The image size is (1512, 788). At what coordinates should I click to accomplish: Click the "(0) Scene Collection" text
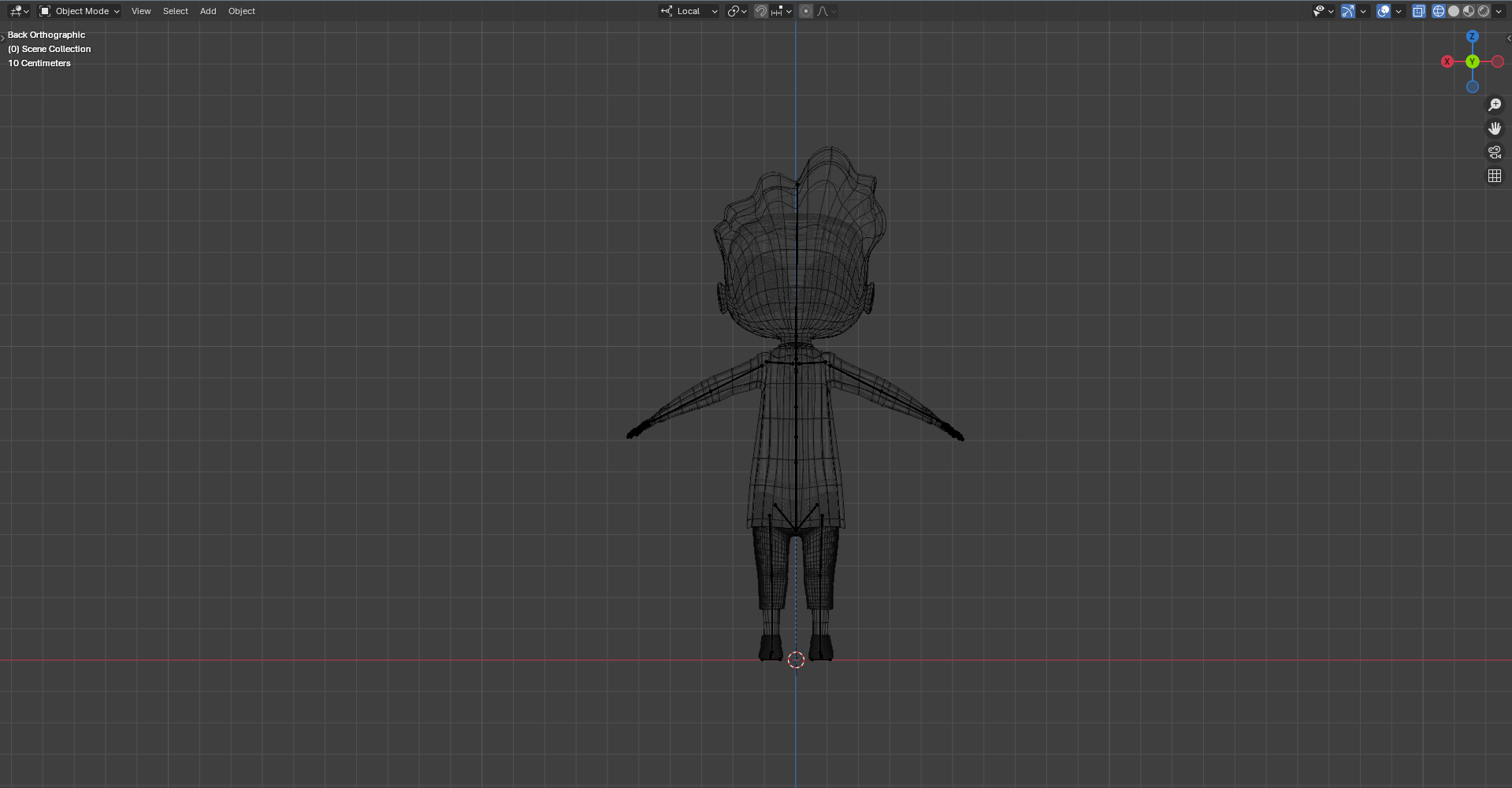tap(50, 49)
